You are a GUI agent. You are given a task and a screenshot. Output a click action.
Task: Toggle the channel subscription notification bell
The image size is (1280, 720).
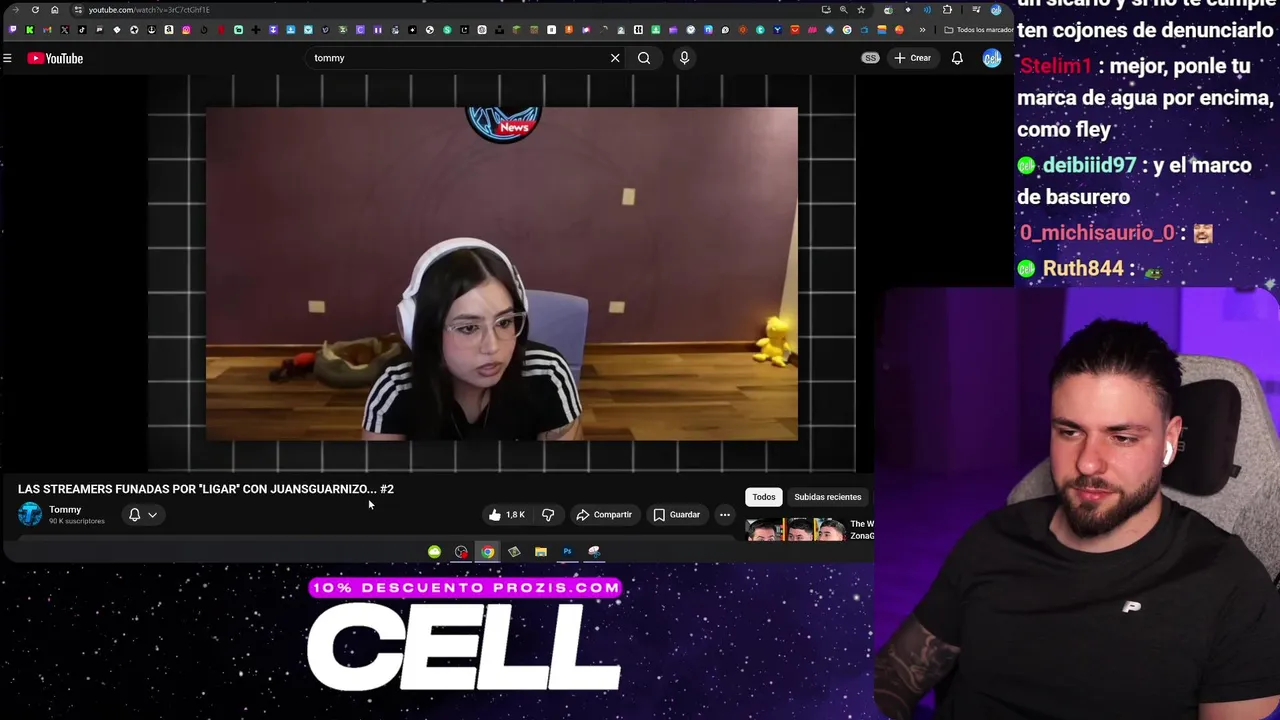tap(134, 515)
